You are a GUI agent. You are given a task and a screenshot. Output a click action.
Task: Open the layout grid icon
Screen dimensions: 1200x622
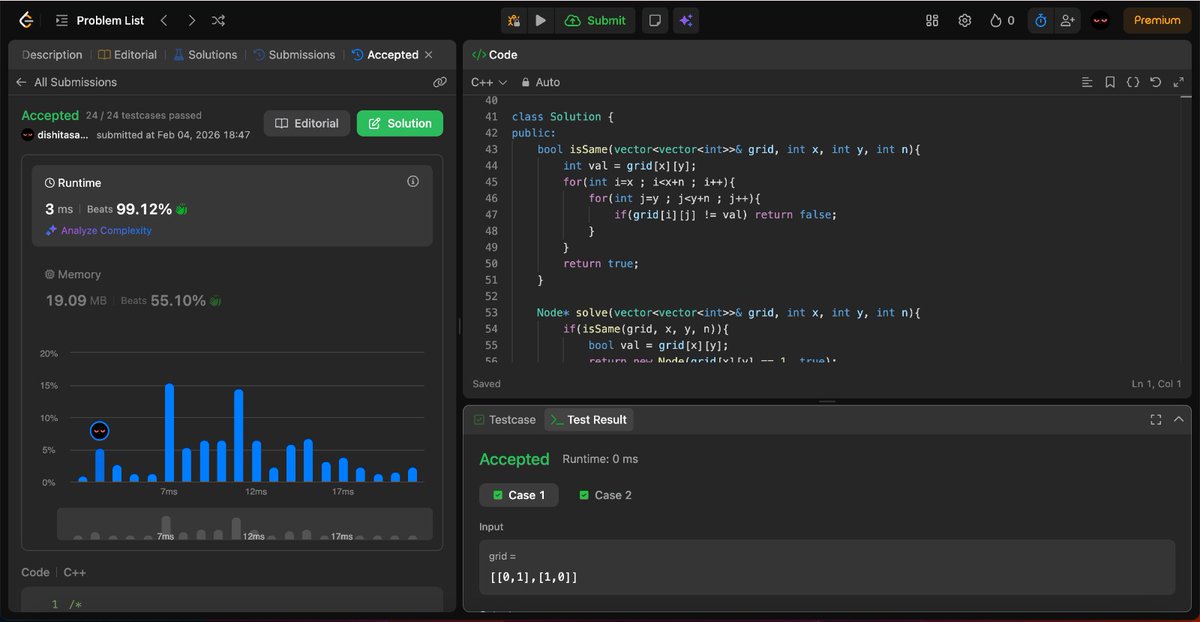click(932, 20)
